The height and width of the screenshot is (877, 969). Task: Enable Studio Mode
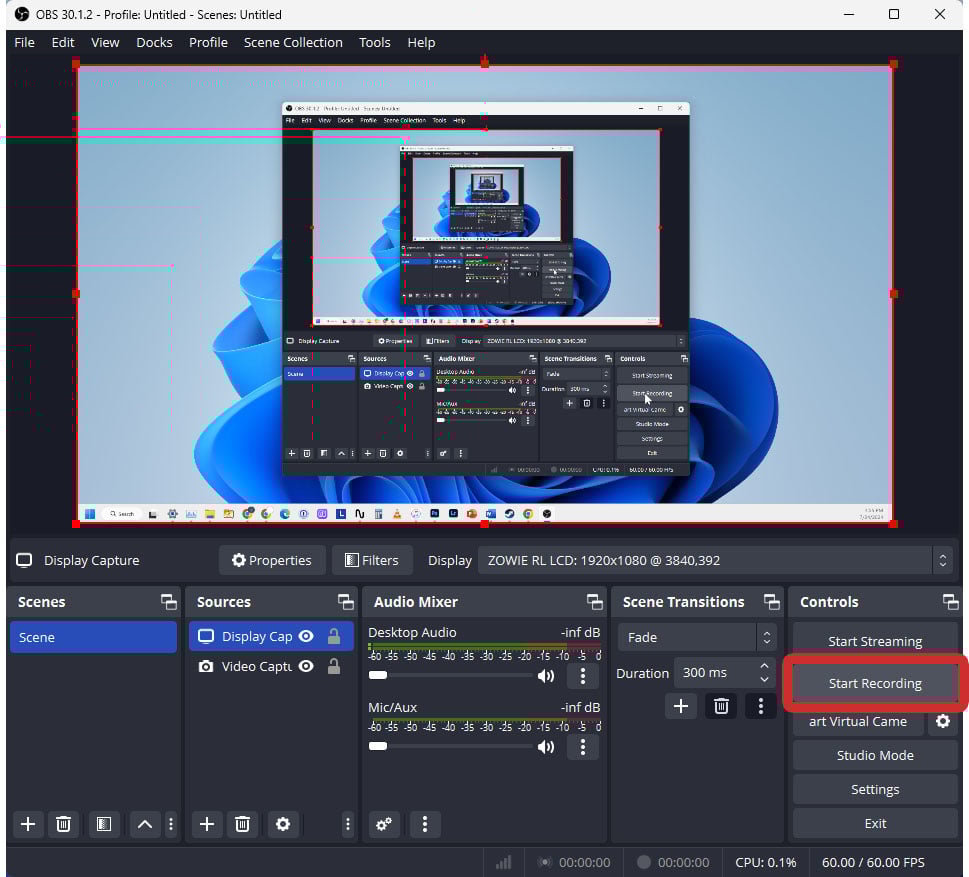874,755
